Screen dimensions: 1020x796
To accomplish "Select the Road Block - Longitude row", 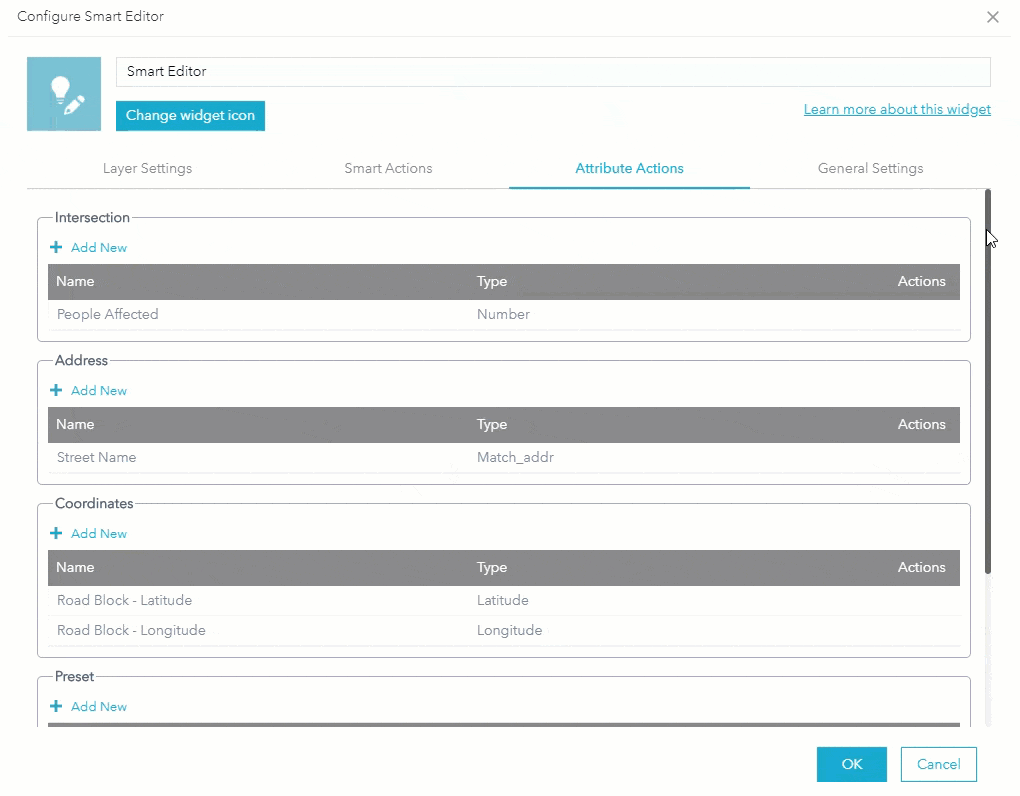I will (131, 630).
